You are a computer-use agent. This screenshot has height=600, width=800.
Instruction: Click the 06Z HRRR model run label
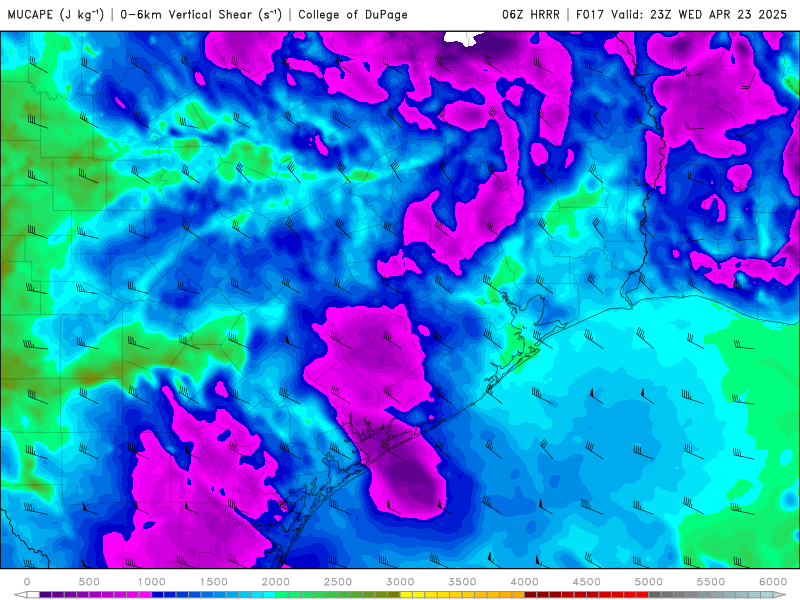point(531,14)
